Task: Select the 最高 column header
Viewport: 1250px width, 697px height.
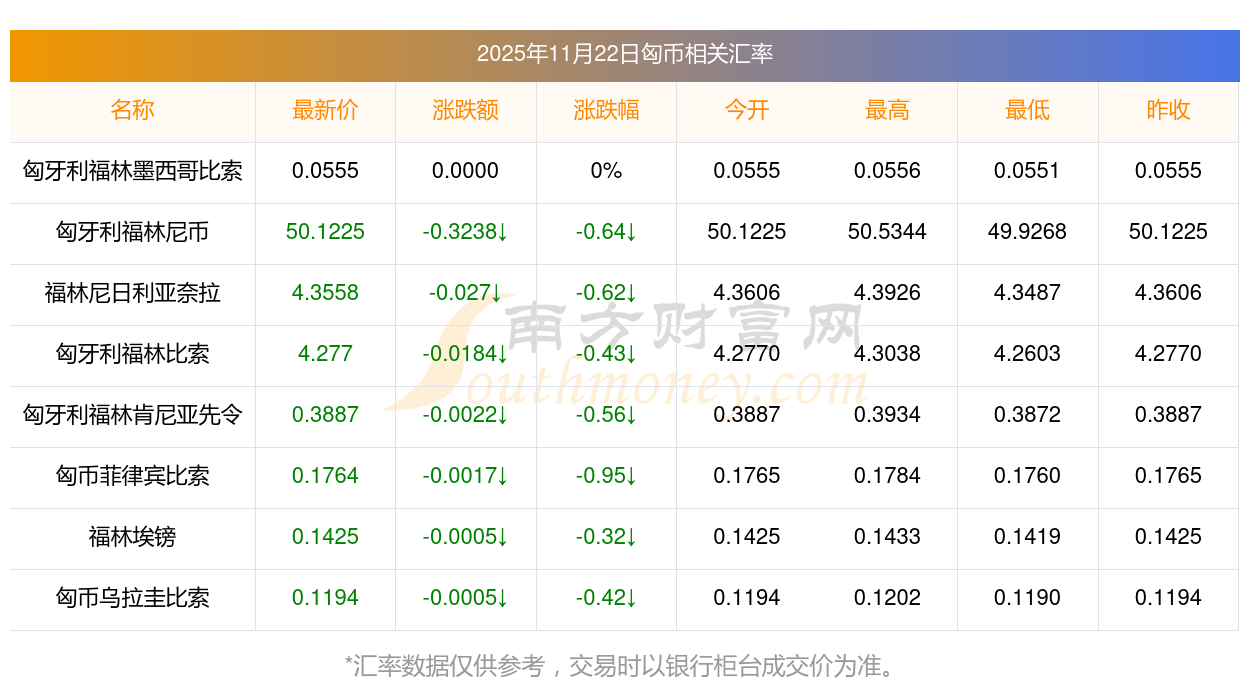Action: [887, 110]
